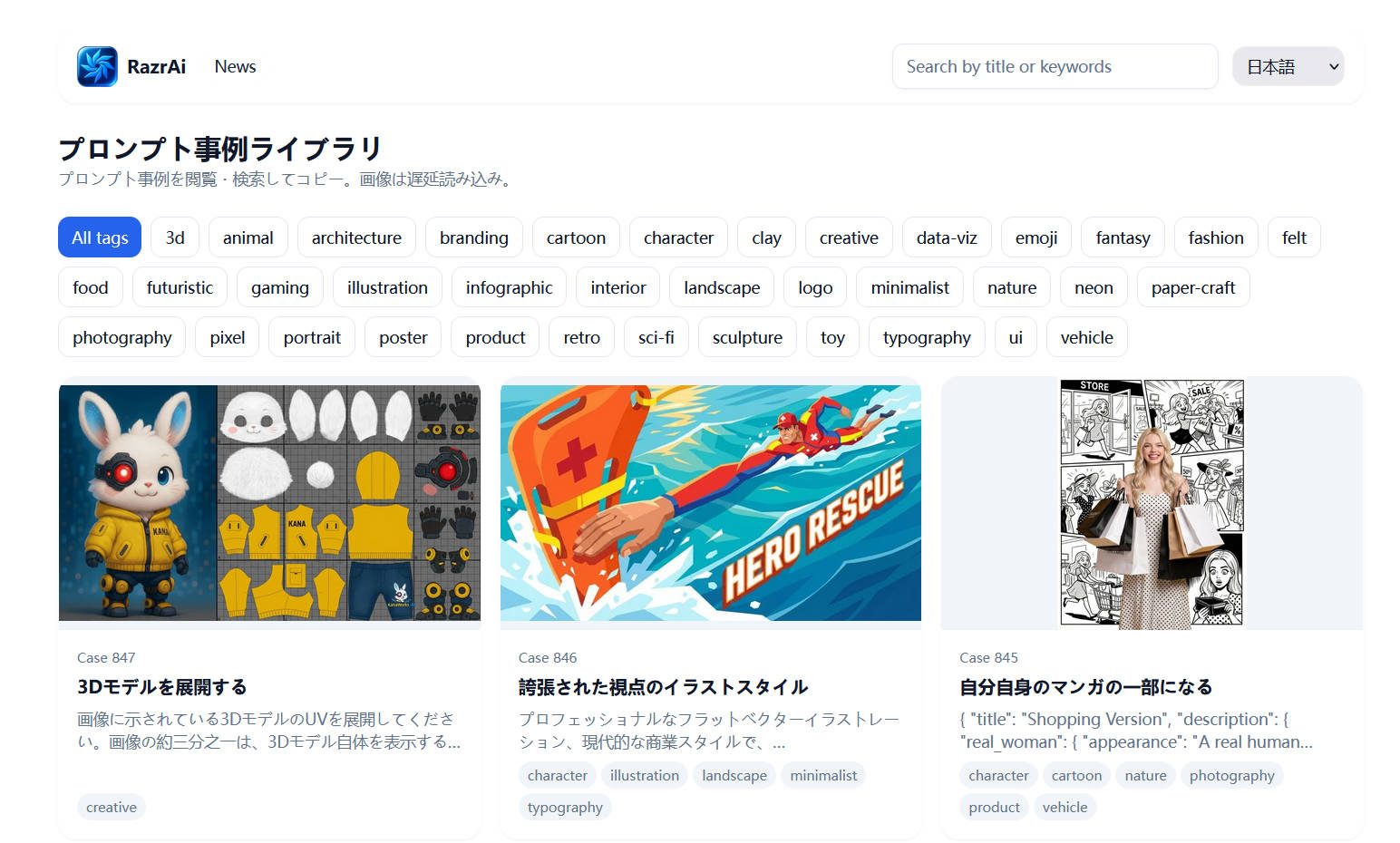Click the search by title input field
The height and width of the screenshot is (843, 1400).
click(x=1054, y=66)
